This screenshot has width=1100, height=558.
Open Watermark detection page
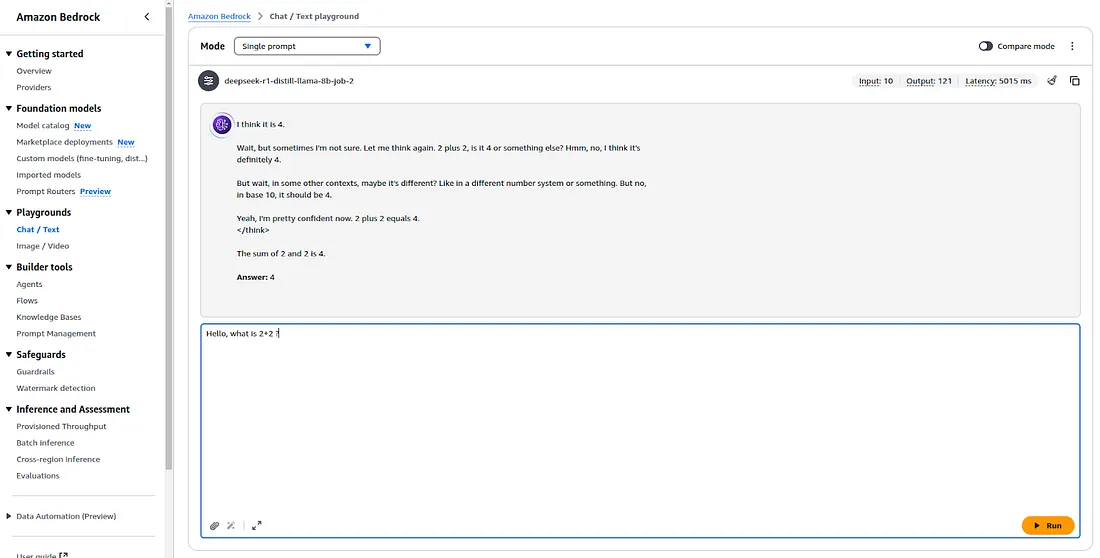pos(55,388)
